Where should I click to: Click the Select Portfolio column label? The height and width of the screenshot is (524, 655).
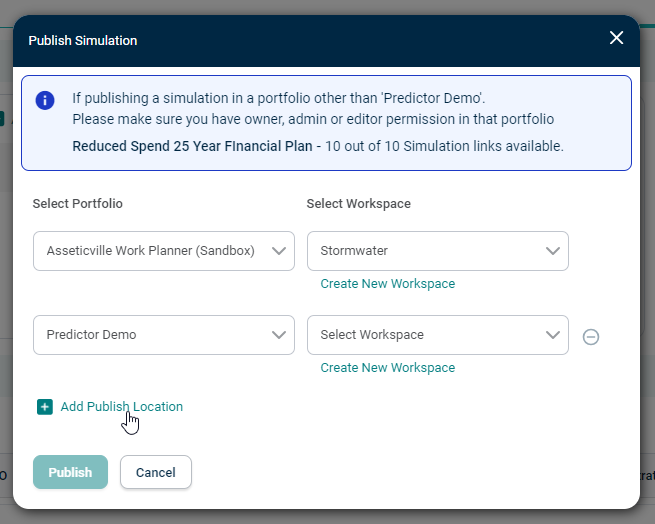(78, 203)
